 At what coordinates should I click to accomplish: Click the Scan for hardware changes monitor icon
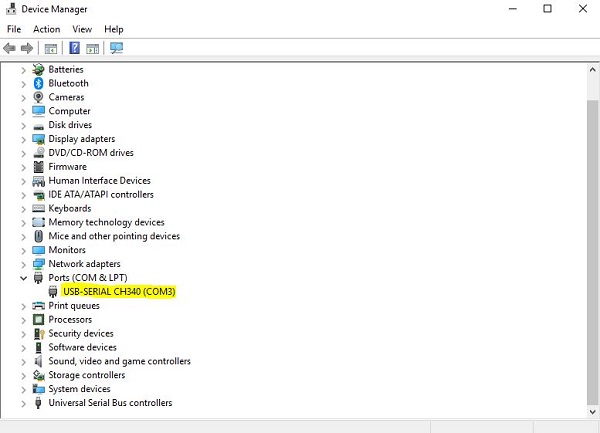click(x=117, y=48)
